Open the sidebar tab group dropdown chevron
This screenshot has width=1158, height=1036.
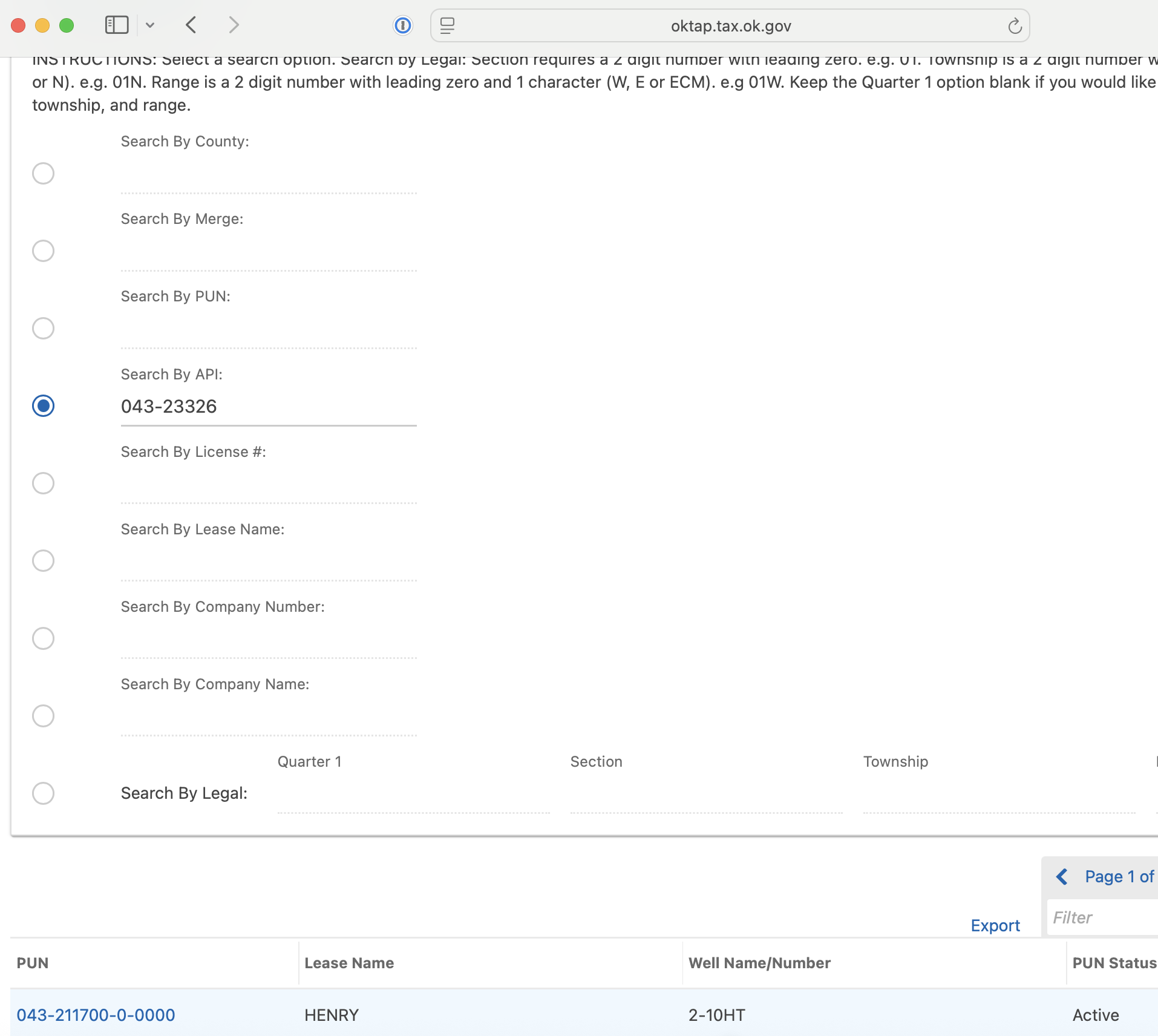(x=150, y=25)
